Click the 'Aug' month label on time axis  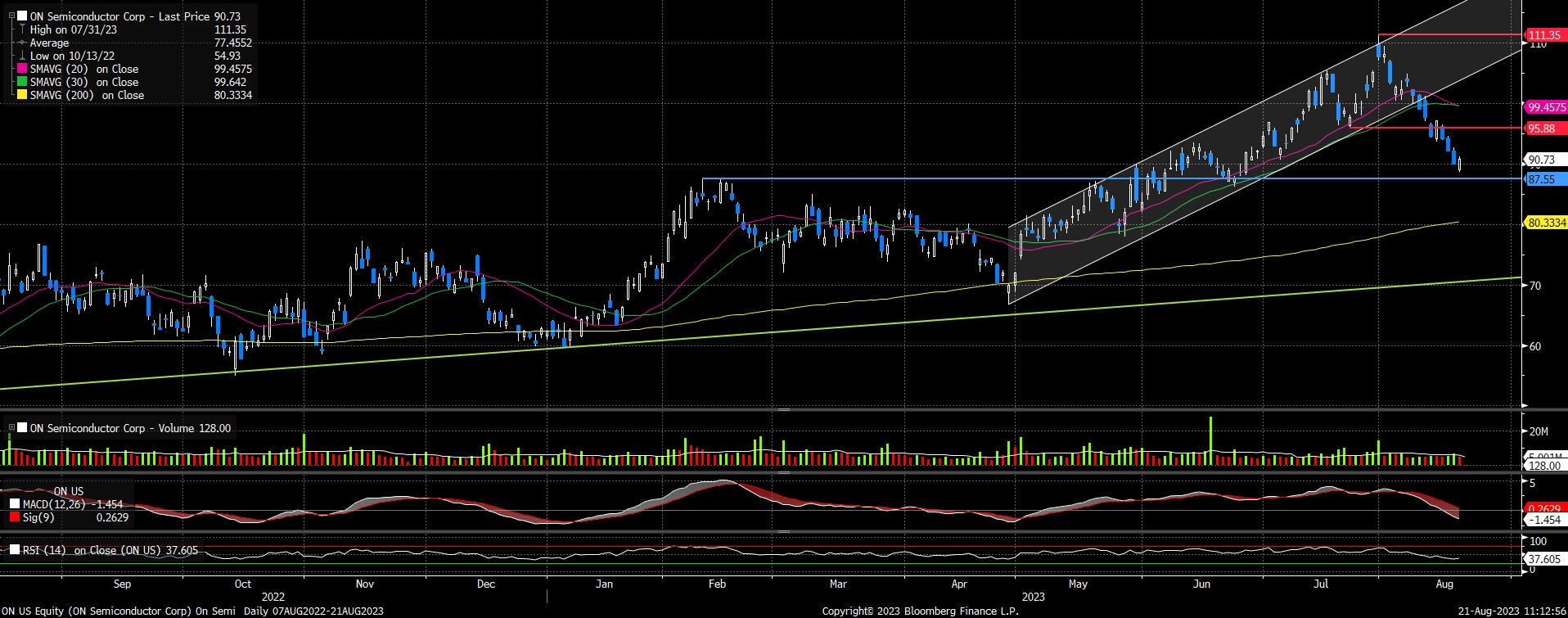(1444, 584)
